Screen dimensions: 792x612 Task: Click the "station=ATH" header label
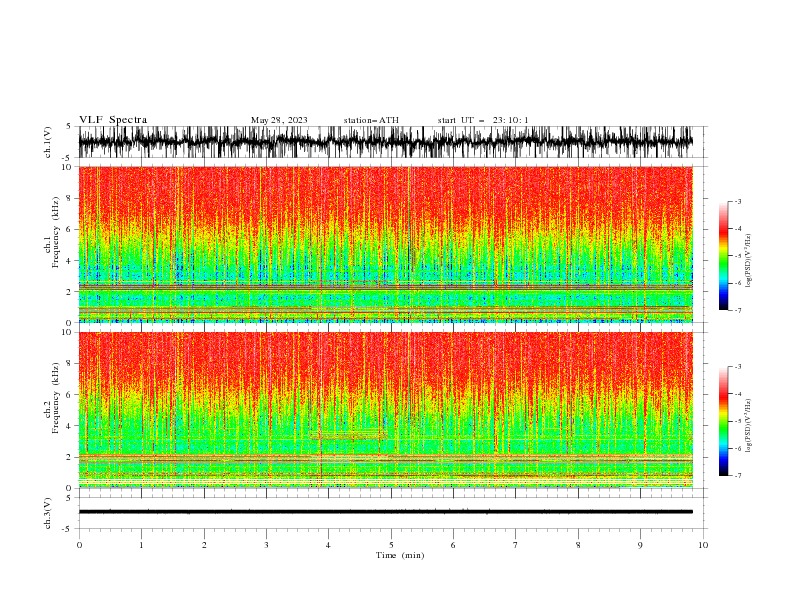(x=371, y=120)
